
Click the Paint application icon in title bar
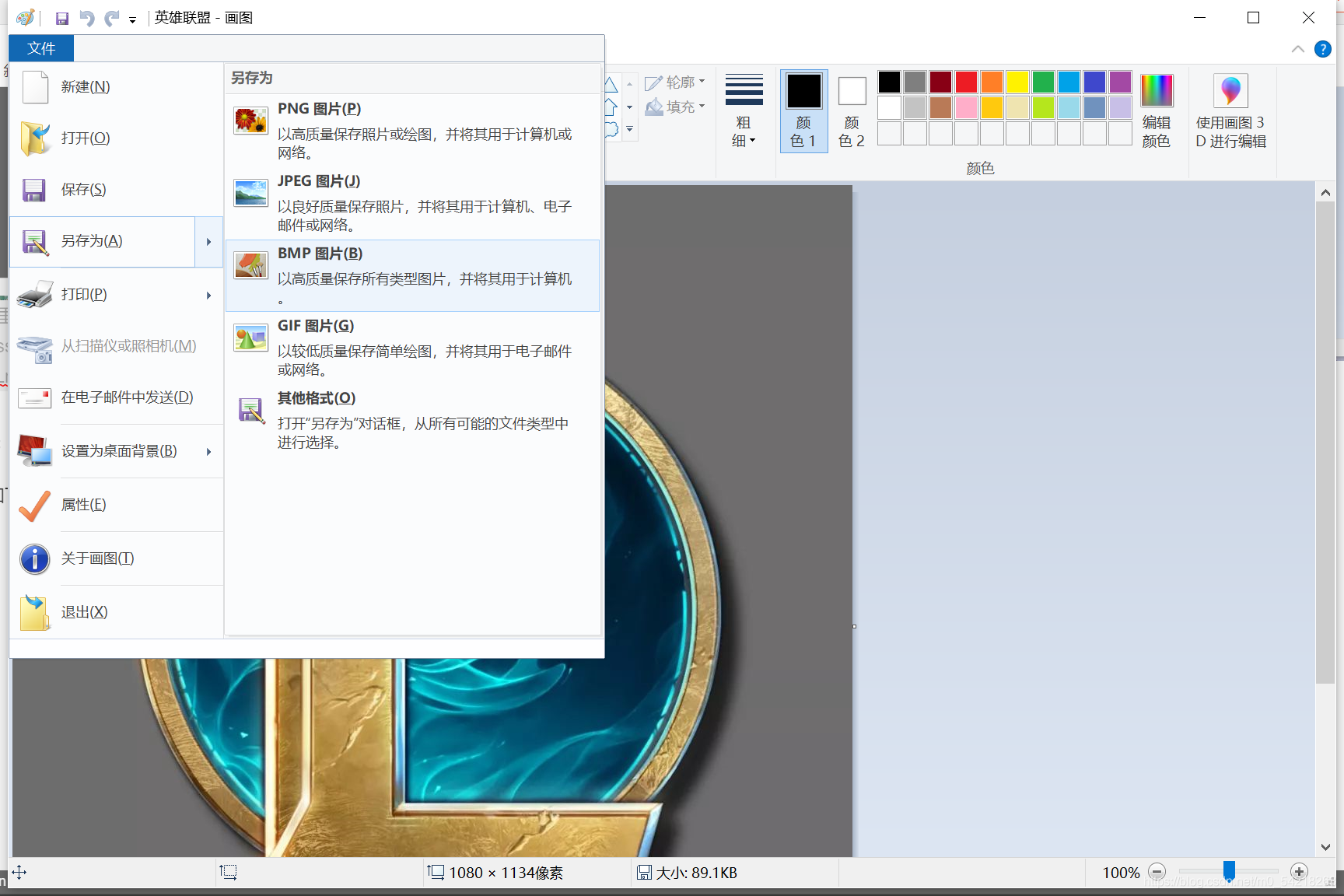pos(25,17)
